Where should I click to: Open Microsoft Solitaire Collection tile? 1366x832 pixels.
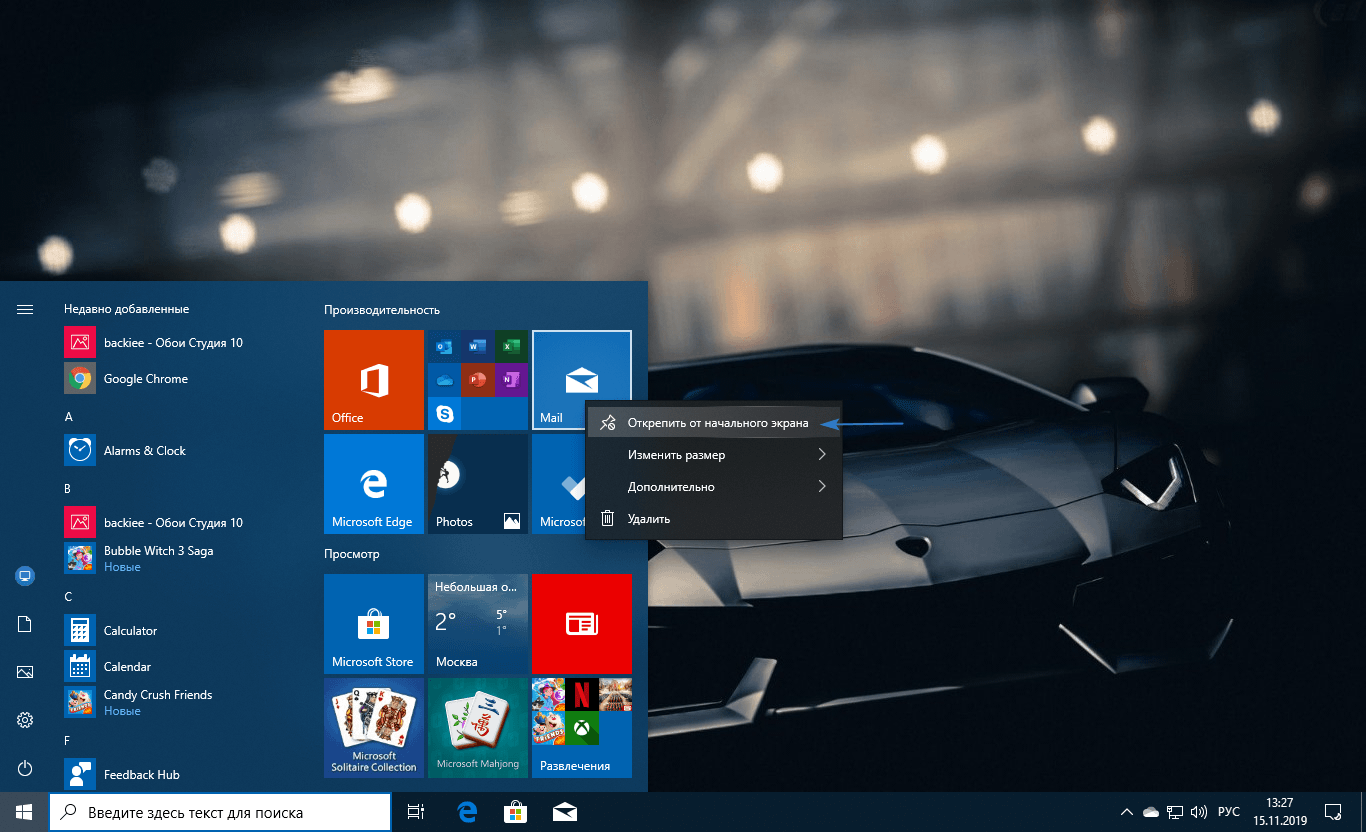(x=373, y=727)
